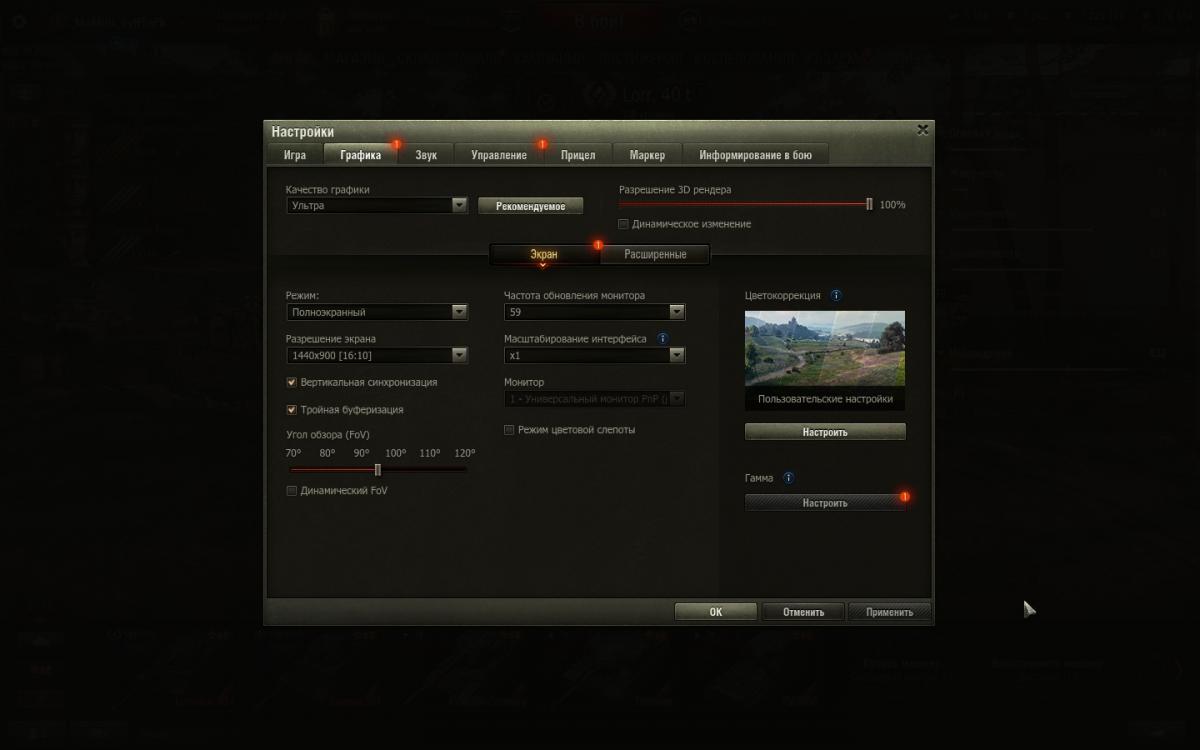Click Цветокоррекция preview thumbnail
The width and height of the screenshot is (1200, 750).
(x=825, y=348)
